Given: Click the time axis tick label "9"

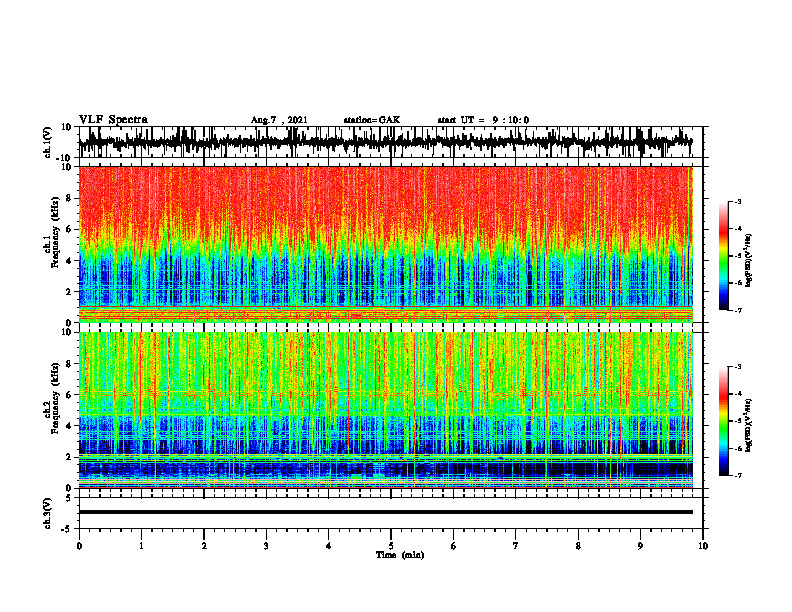Looking at the screenshot, I should click(640, 546).
